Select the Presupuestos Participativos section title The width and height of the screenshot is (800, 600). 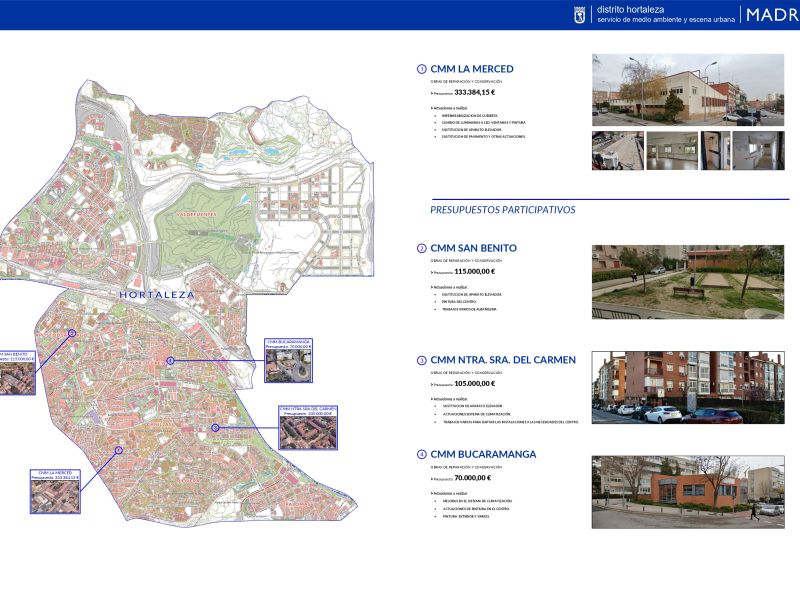(x=503, y=210)
